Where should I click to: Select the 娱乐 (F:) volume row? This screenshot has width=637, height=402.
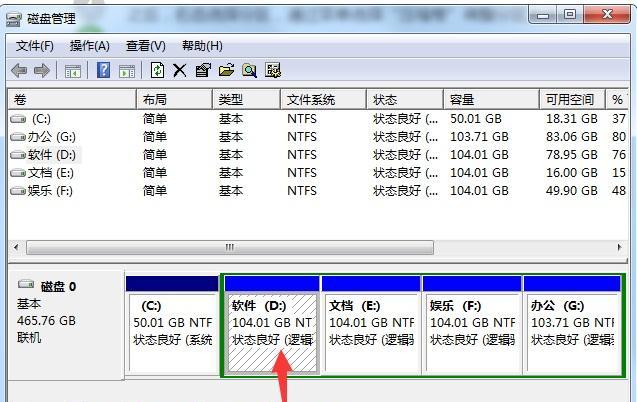[318, 190]
